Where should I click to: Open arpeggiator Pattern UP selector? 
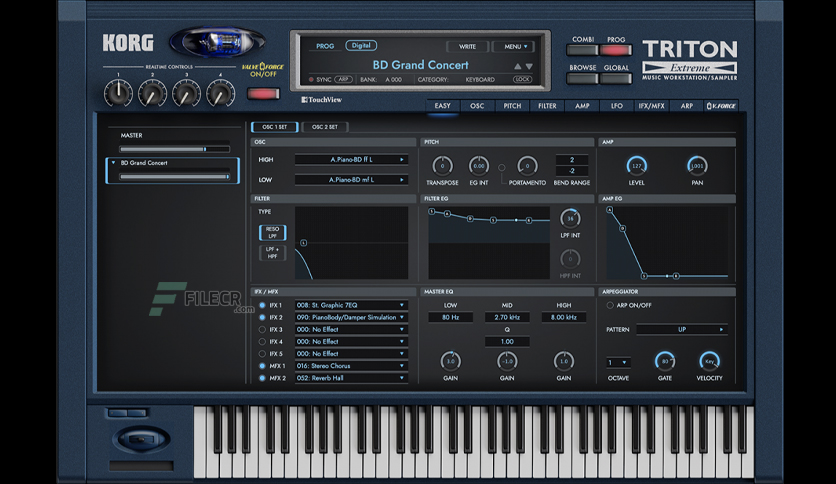[682, 329]
